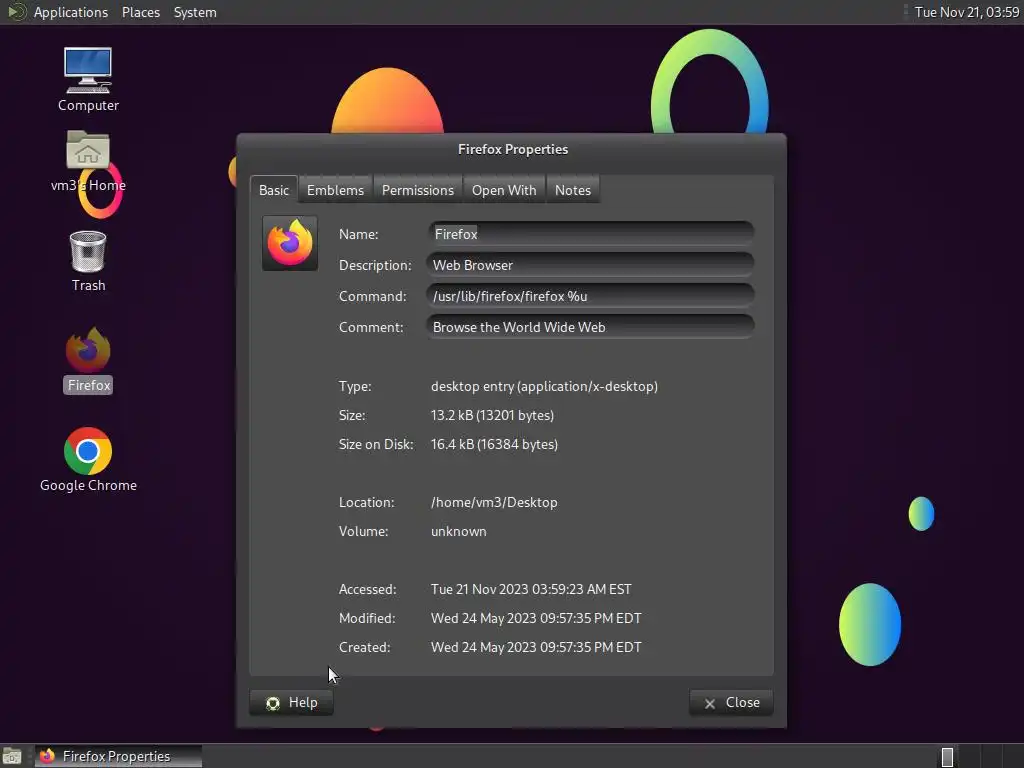
Task: Click the 'Volume:' label
Action: (363, 531)
